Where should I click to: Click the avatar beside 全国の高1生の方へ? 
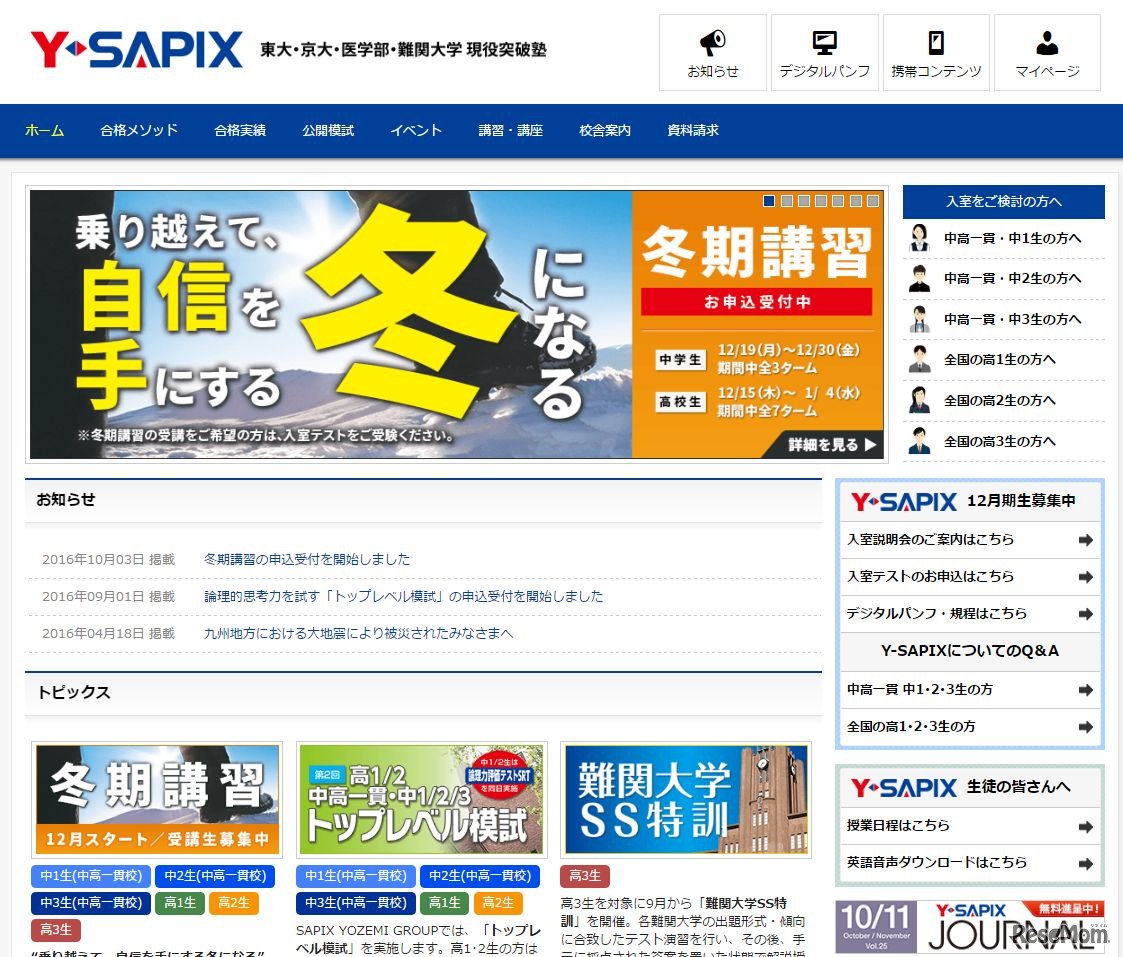(x=919, y=359)
